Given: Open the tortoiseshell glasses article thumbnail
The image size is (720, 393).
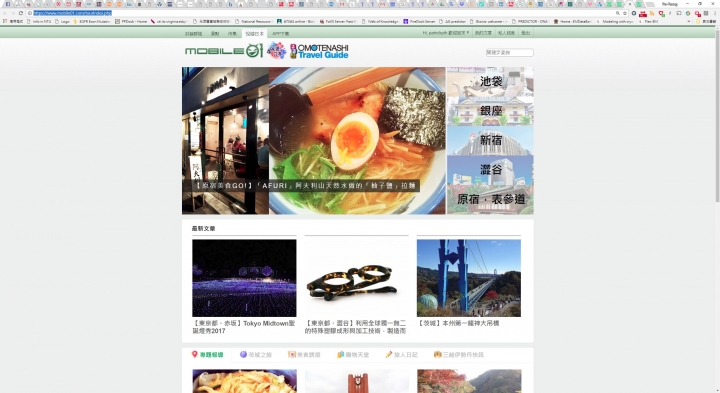Looking at the screenshot, I should click(356, 278).
